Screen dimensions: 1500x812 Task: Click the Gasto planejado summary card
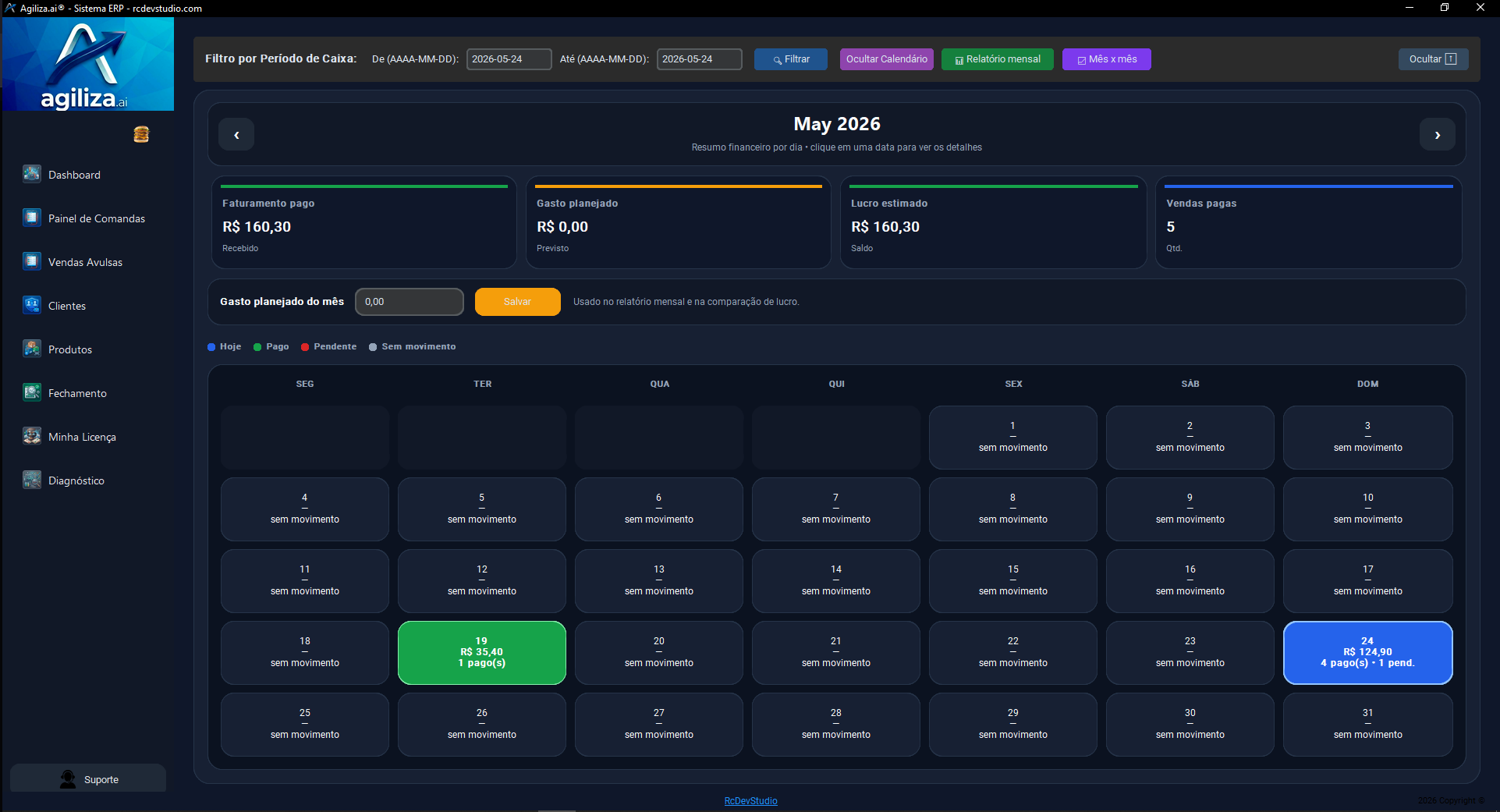679,223
